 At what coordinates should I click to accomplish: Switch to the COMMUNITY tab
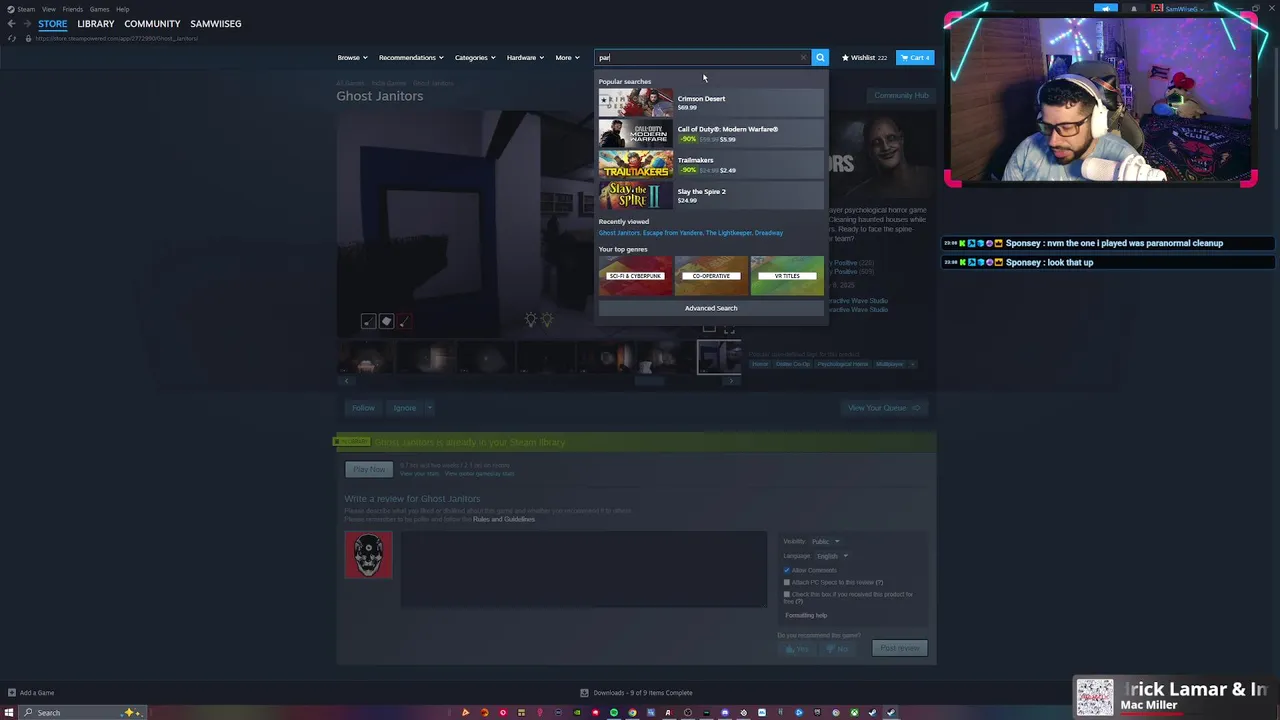(x=152, y=23)
